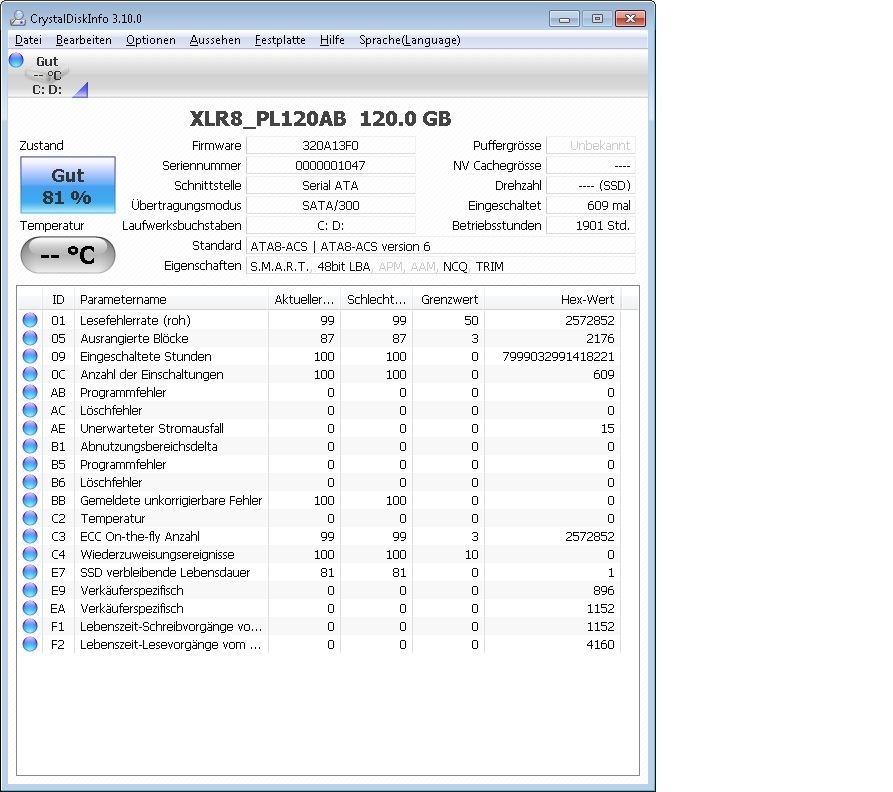Click the Übertragungsmodus field SATA/300
893x792 pixels.
(x=330, y=206)
